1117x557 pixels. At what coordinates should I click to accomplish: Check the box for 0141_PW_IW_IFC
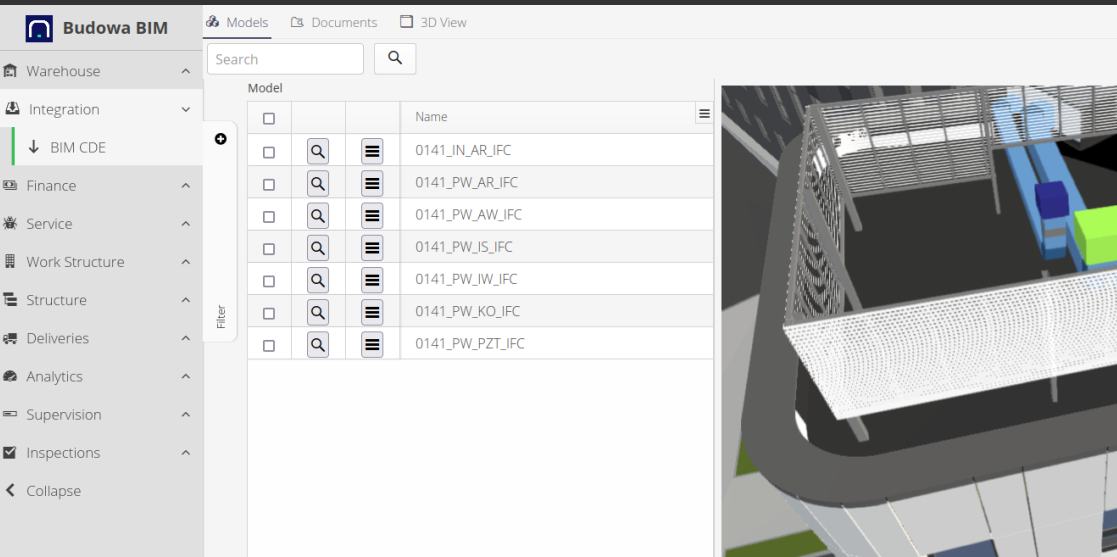click(x=268, y=281)
